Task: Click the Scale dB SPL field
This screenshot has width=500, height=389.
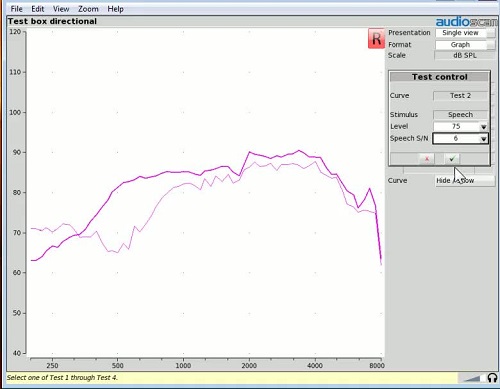Action: tap(464, 55)
